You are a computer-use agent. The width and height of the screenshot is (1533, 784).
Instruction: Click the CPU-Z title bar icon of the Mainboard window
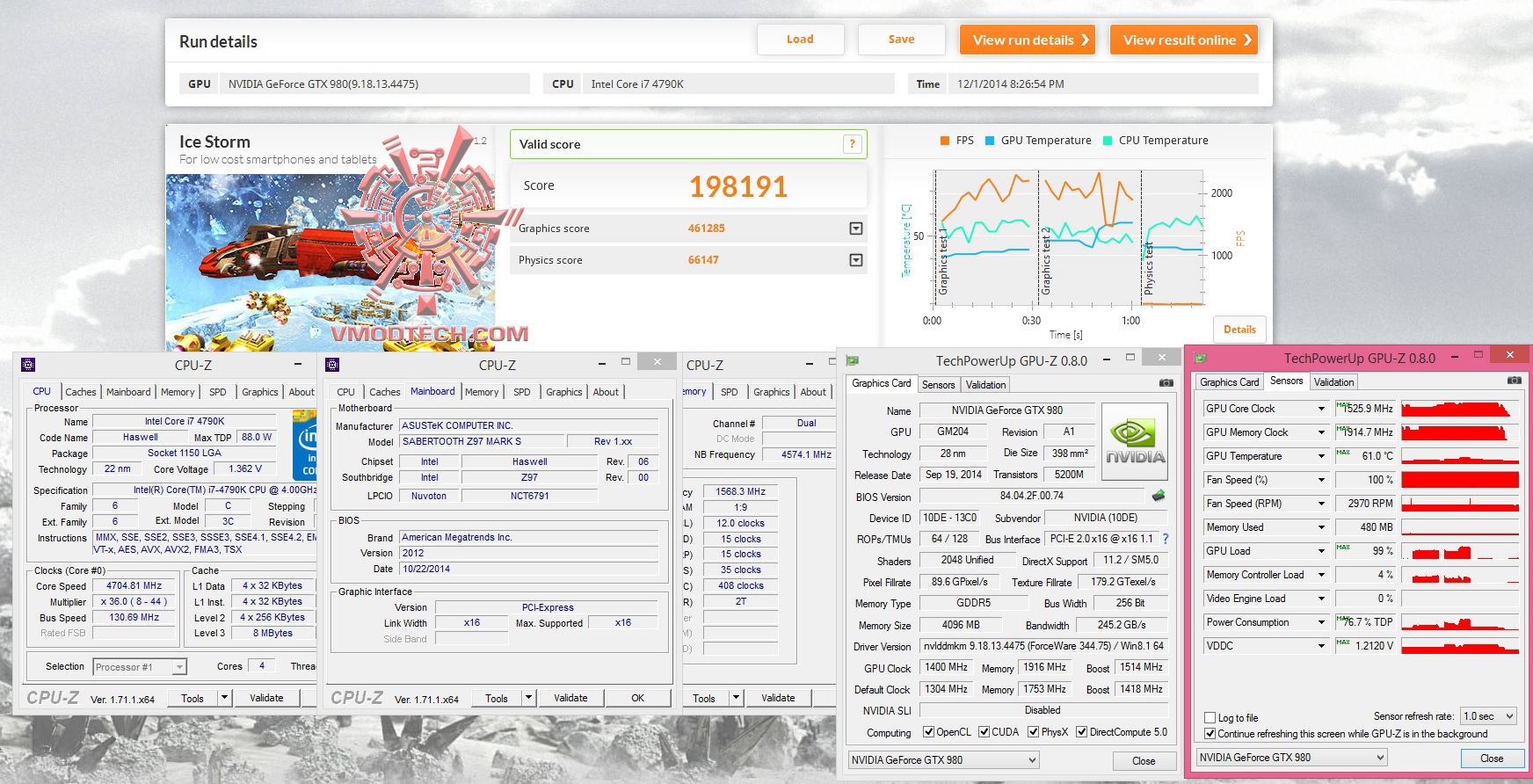[332, 365]
